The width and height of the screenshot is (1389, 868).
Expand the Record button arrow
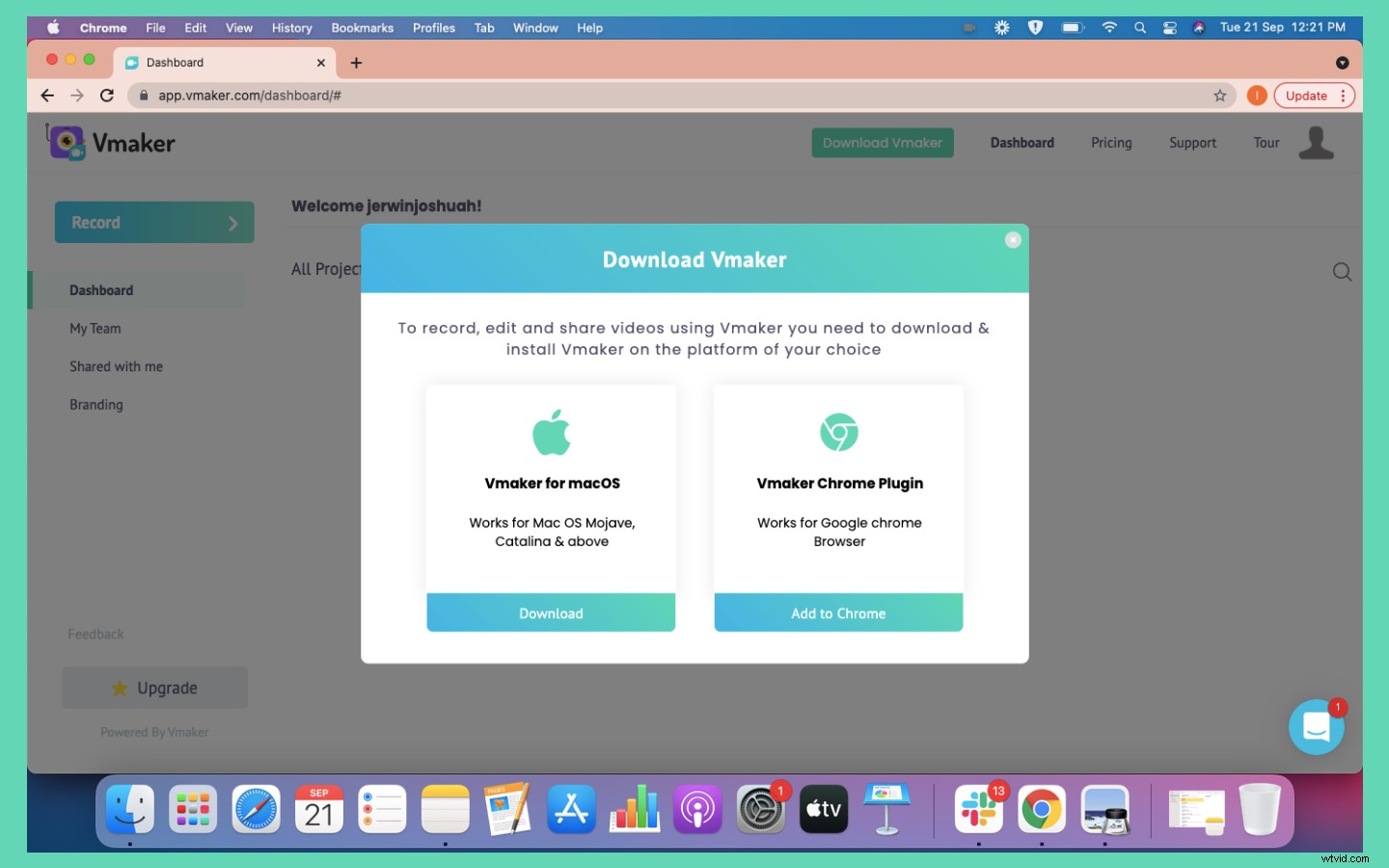pos(232,223)
